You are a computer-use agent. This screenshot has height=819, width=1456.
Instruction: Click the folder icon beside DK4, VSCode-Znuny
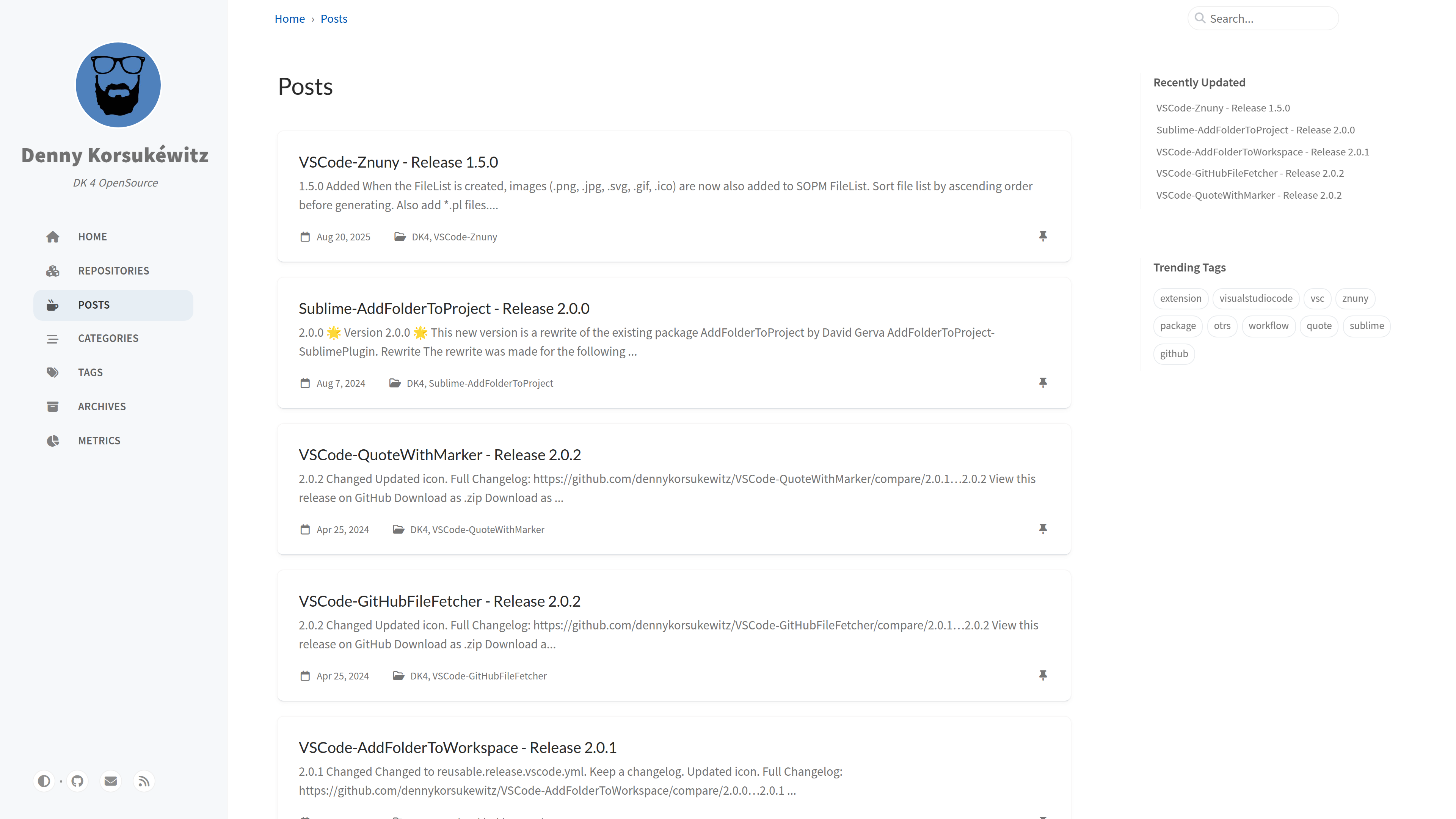point(400,237)
